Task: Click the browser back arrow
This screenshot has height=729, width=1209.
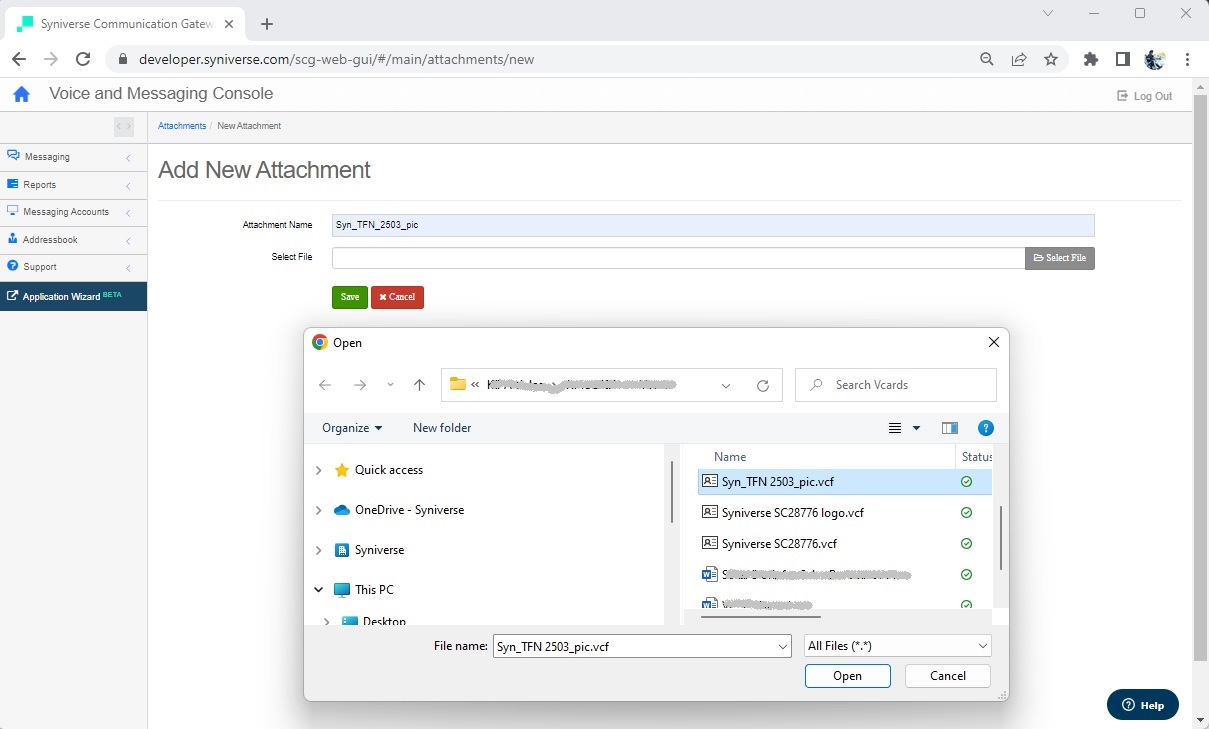Action: 19,59
